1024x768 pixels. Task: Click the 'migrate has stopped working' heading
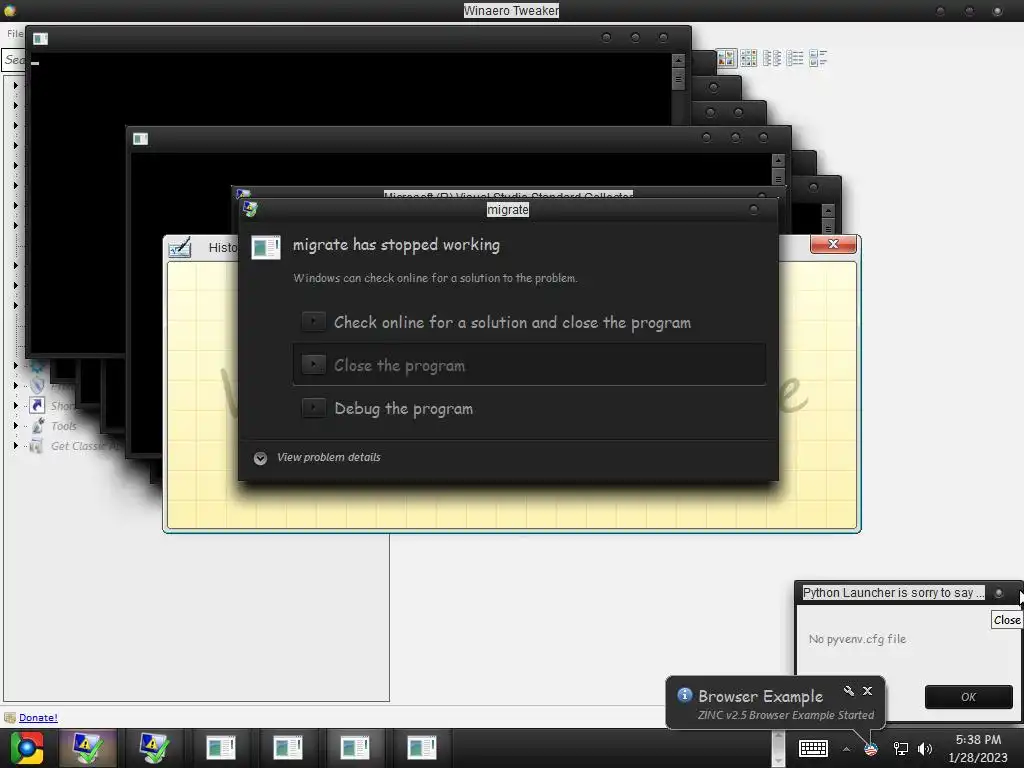pos(396,245)
